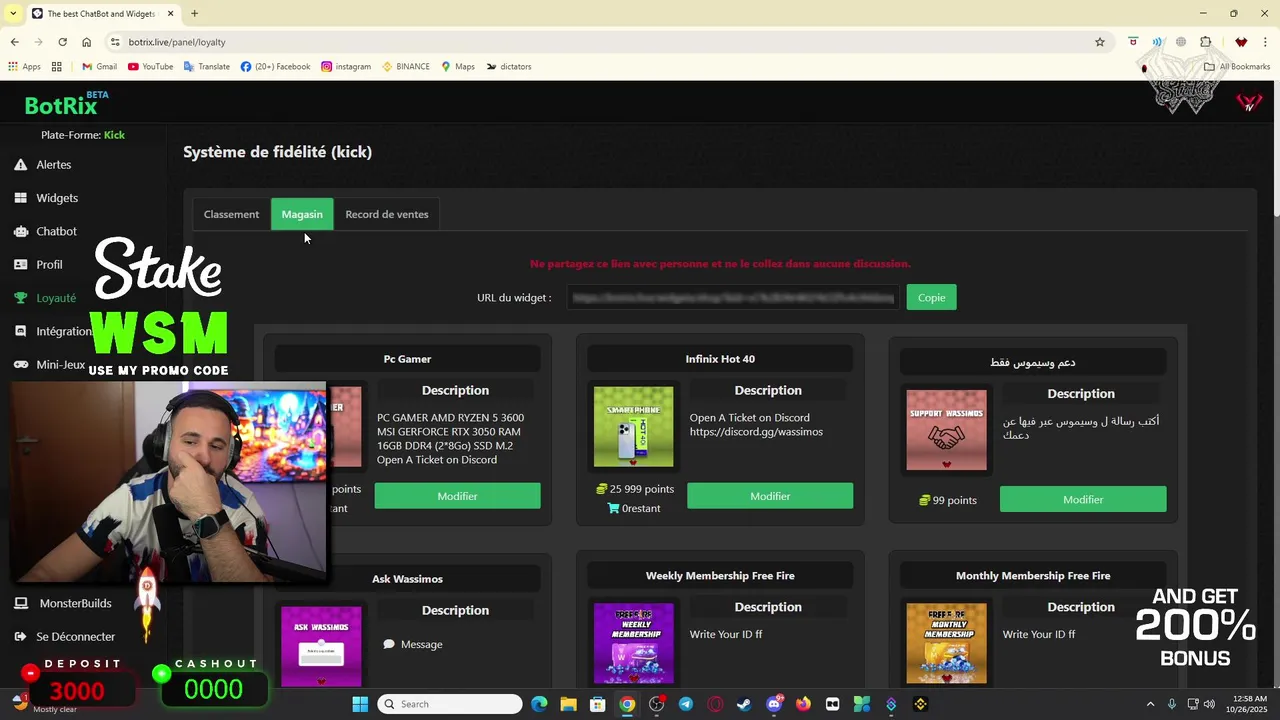Click the Mini-Jeux sidebar icon

click(x=20, y=365)
